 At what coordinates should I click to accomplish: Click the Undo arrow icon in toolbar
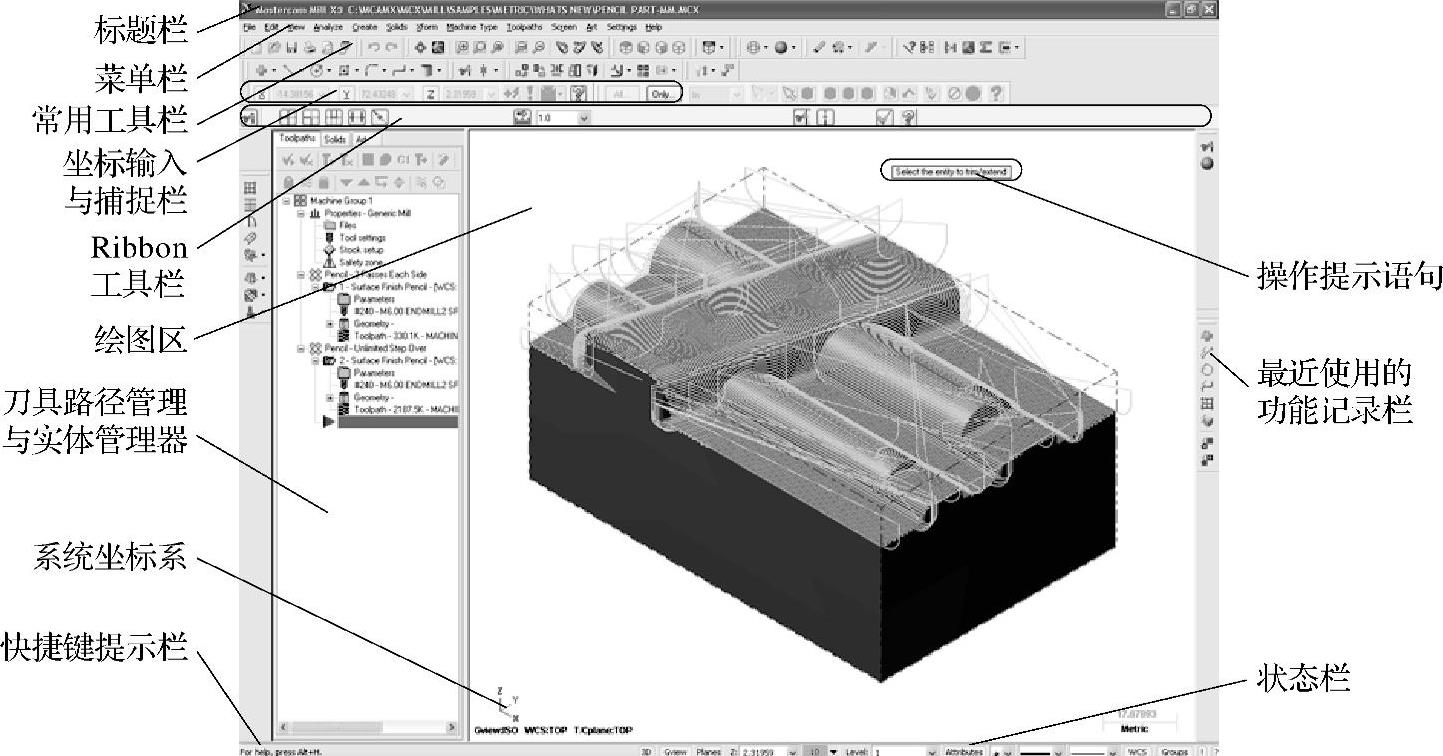point(372,47)
